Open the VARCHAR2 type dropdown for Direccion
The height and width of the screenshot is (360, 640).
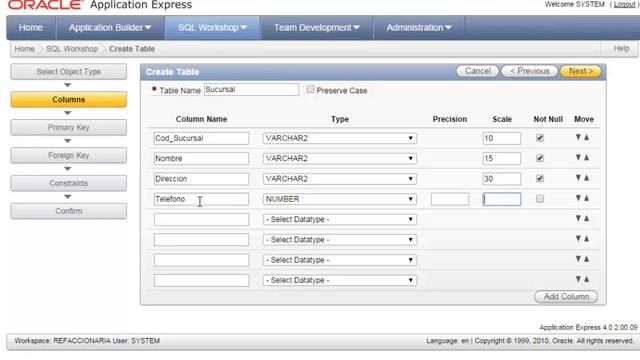[x=340, y=179]
